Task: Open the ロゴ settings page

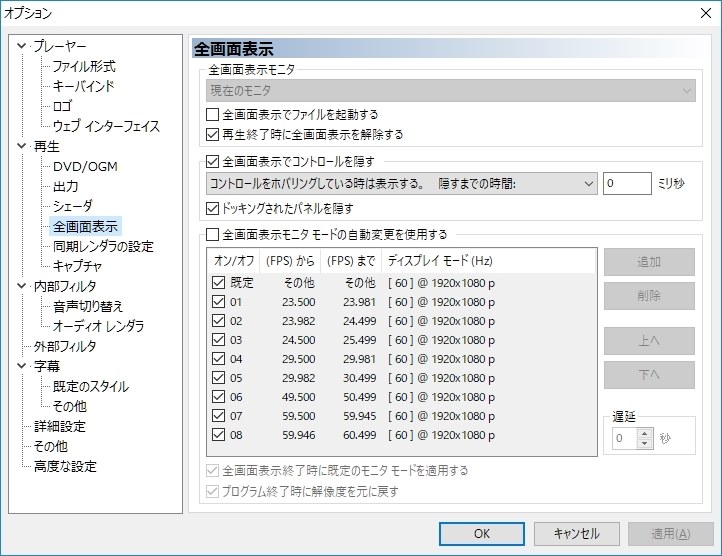Action: point(62,106)
